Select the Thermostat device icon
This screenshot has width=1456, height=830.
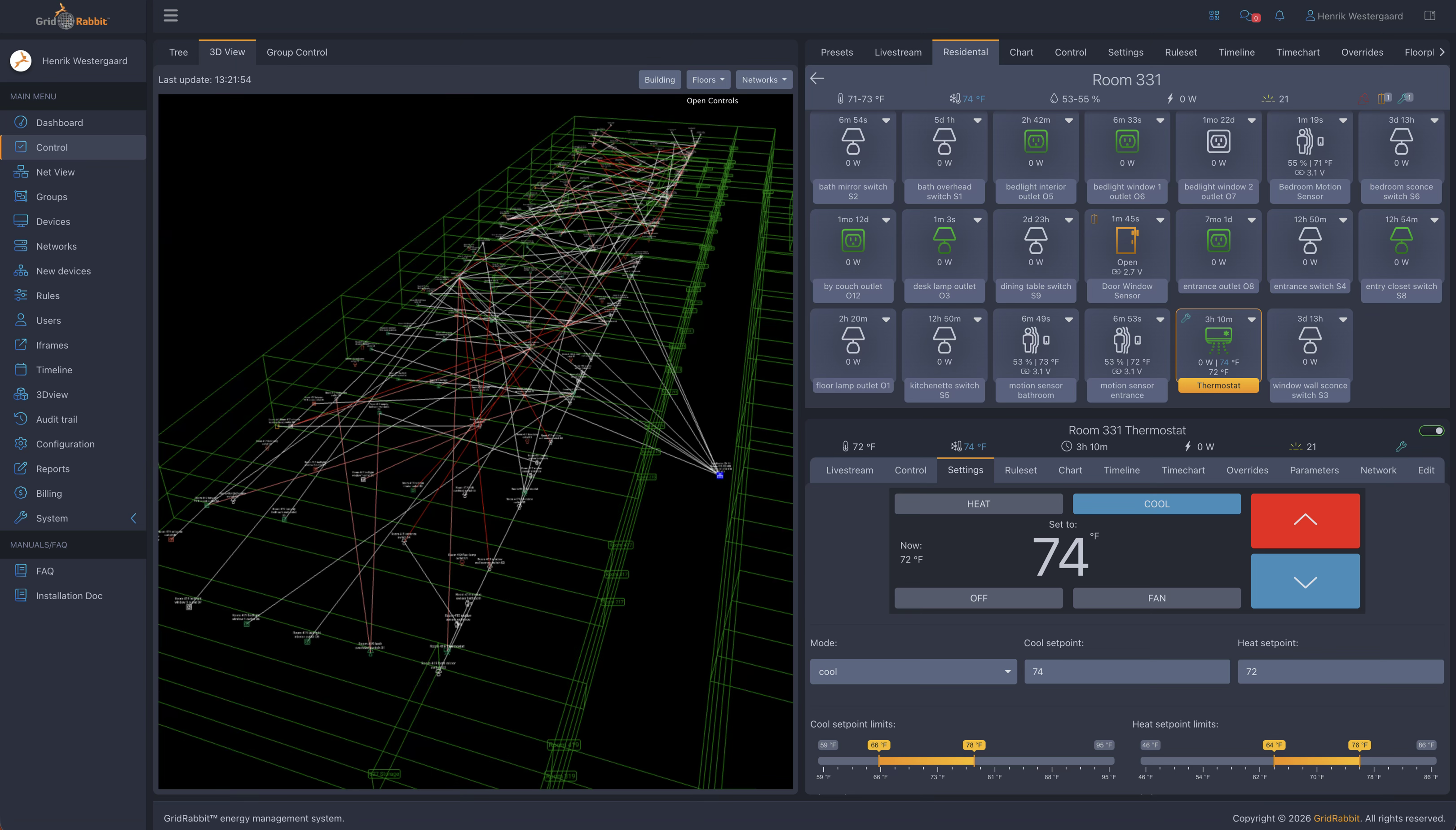[x=1218, y=340]
